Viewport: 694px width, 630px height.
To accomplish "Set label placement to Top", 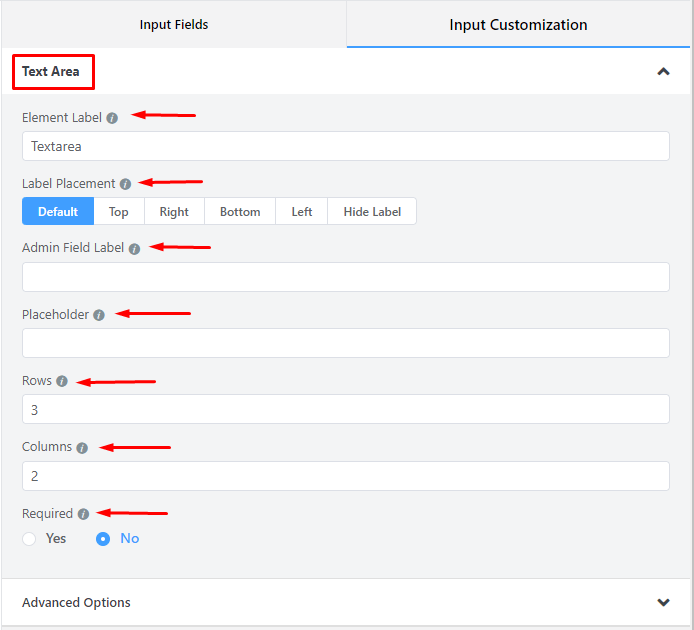I will (119, 212).
